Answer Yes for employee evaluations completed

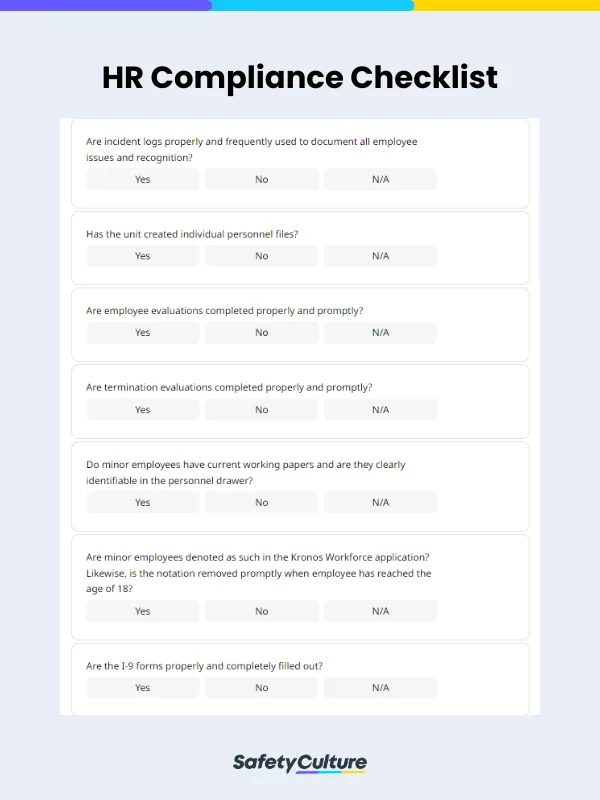click(142, 333)
